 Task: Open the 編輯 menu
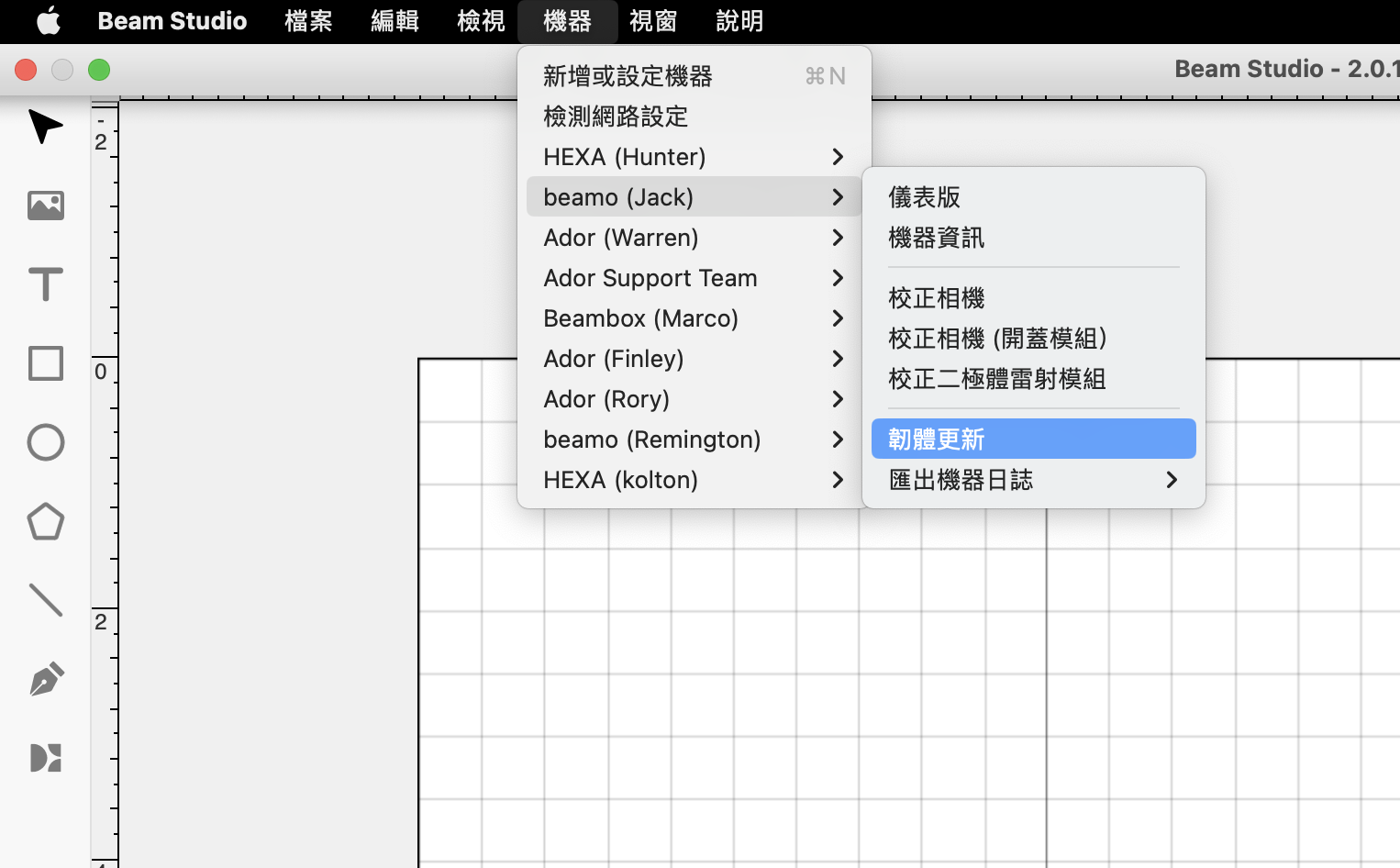tap(394, 20)
